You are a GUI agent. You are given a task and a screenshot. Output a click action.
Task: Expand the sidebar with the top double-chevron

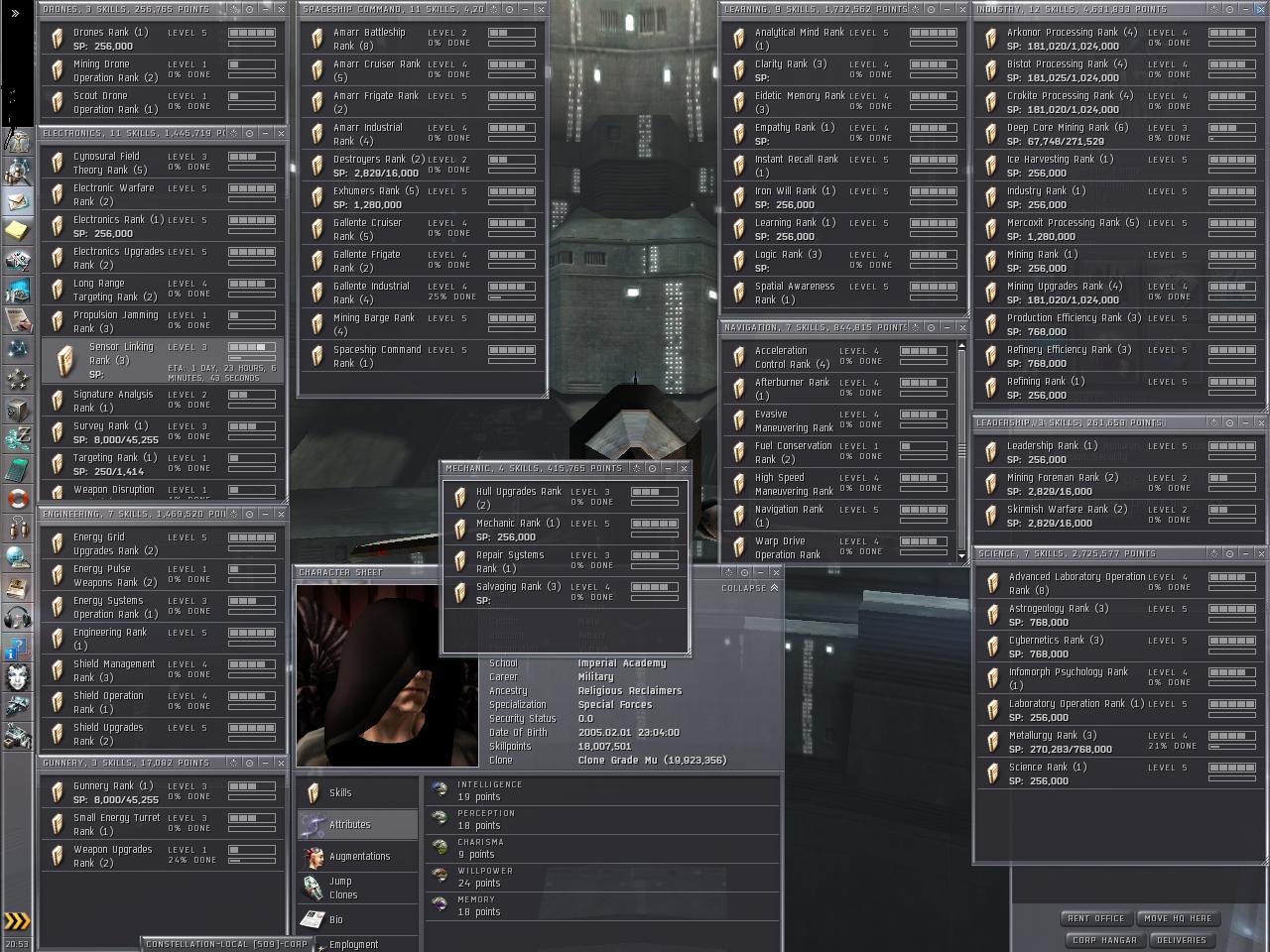[15, 14]
